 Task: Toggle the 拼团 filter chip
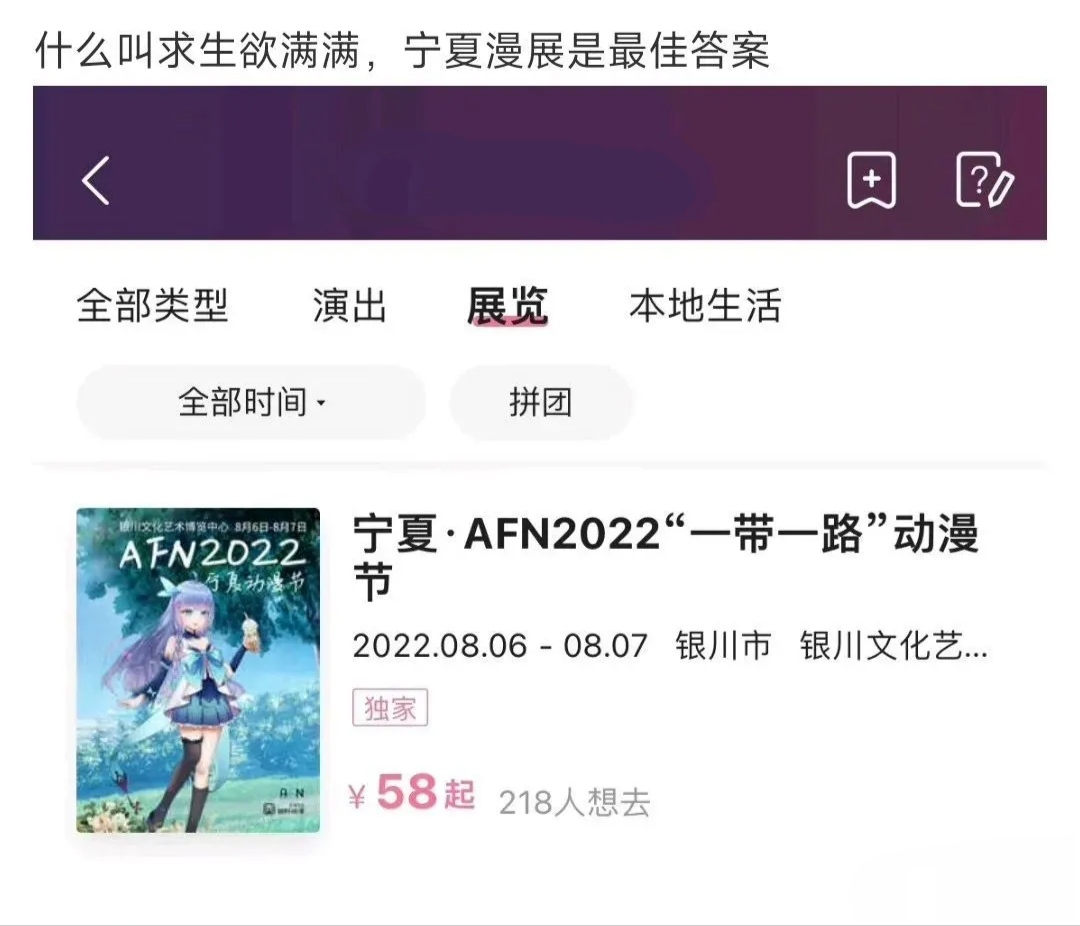[x=541, y=402]
